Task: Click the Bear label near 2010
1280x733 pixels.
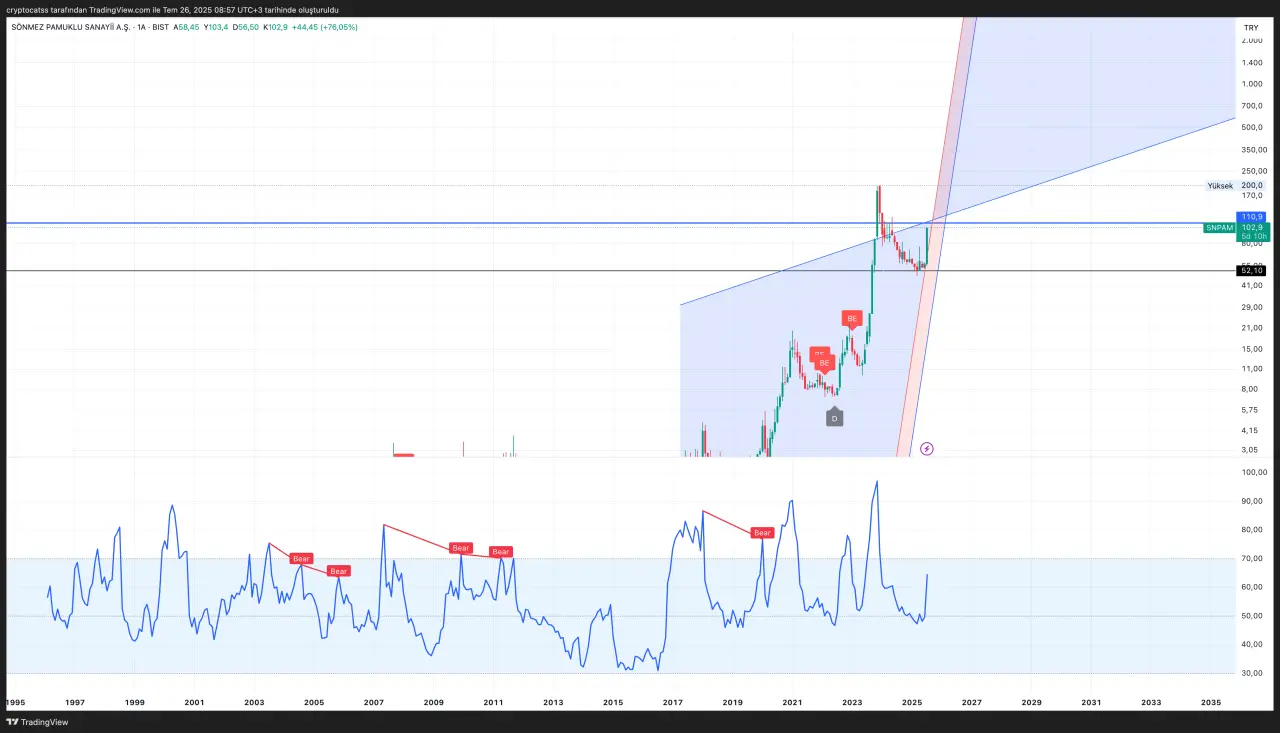Action: point(460,548)
